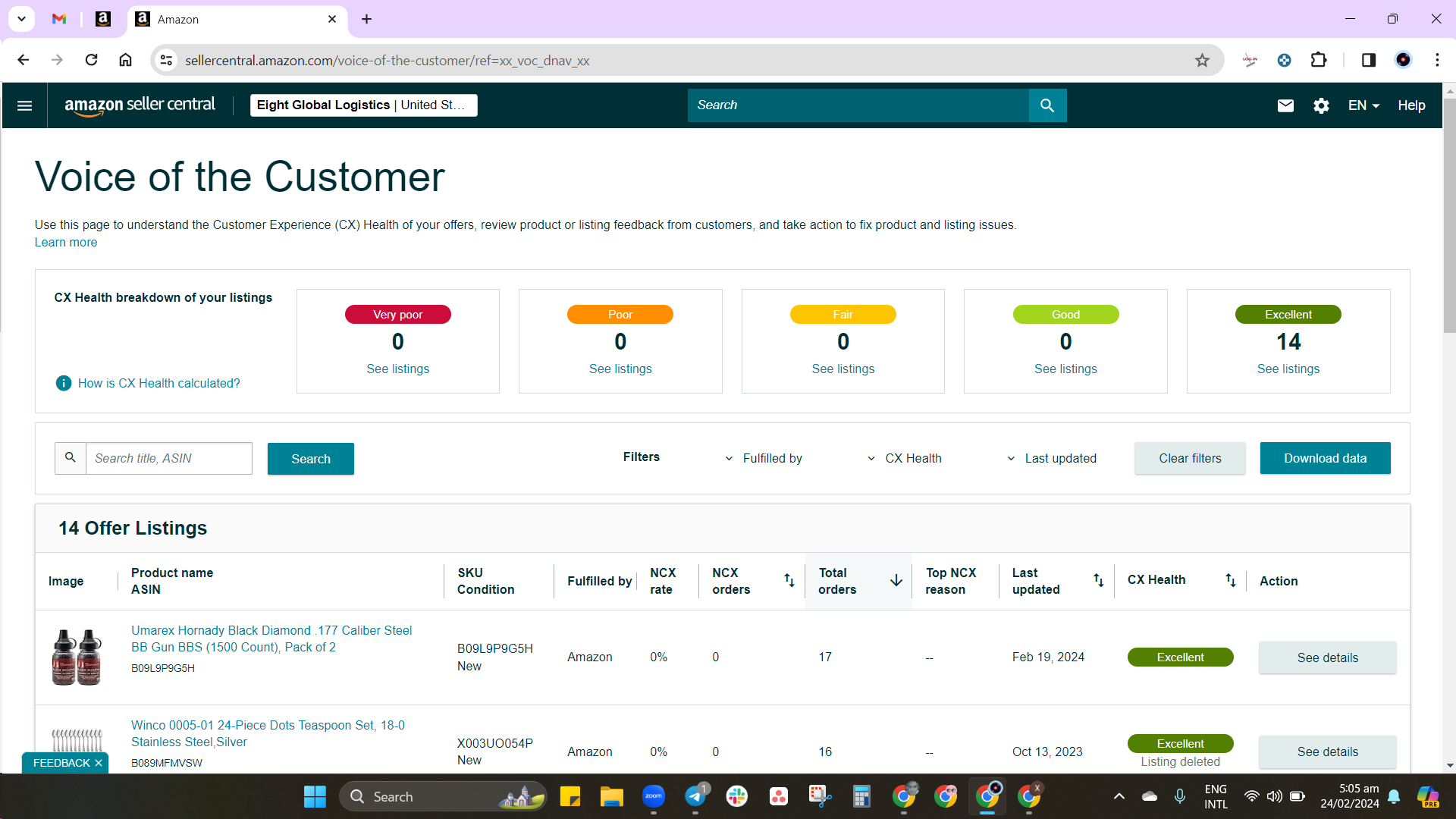This screenshot has width=1456, height=819.
Task: See listings under Fair
Action: [x=843, y=369]
